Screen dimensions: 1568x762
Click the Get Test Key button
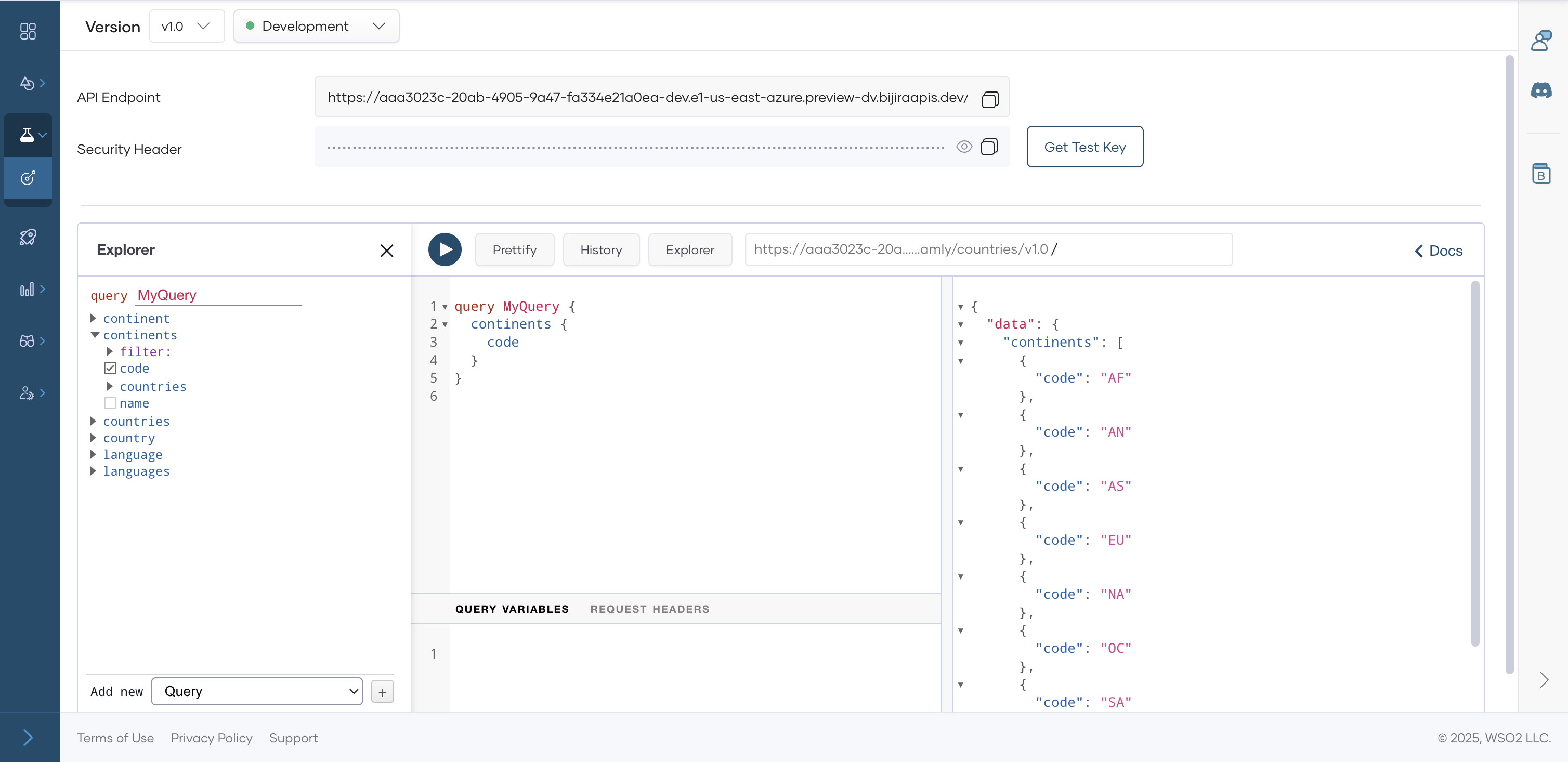pos(1084,147)
